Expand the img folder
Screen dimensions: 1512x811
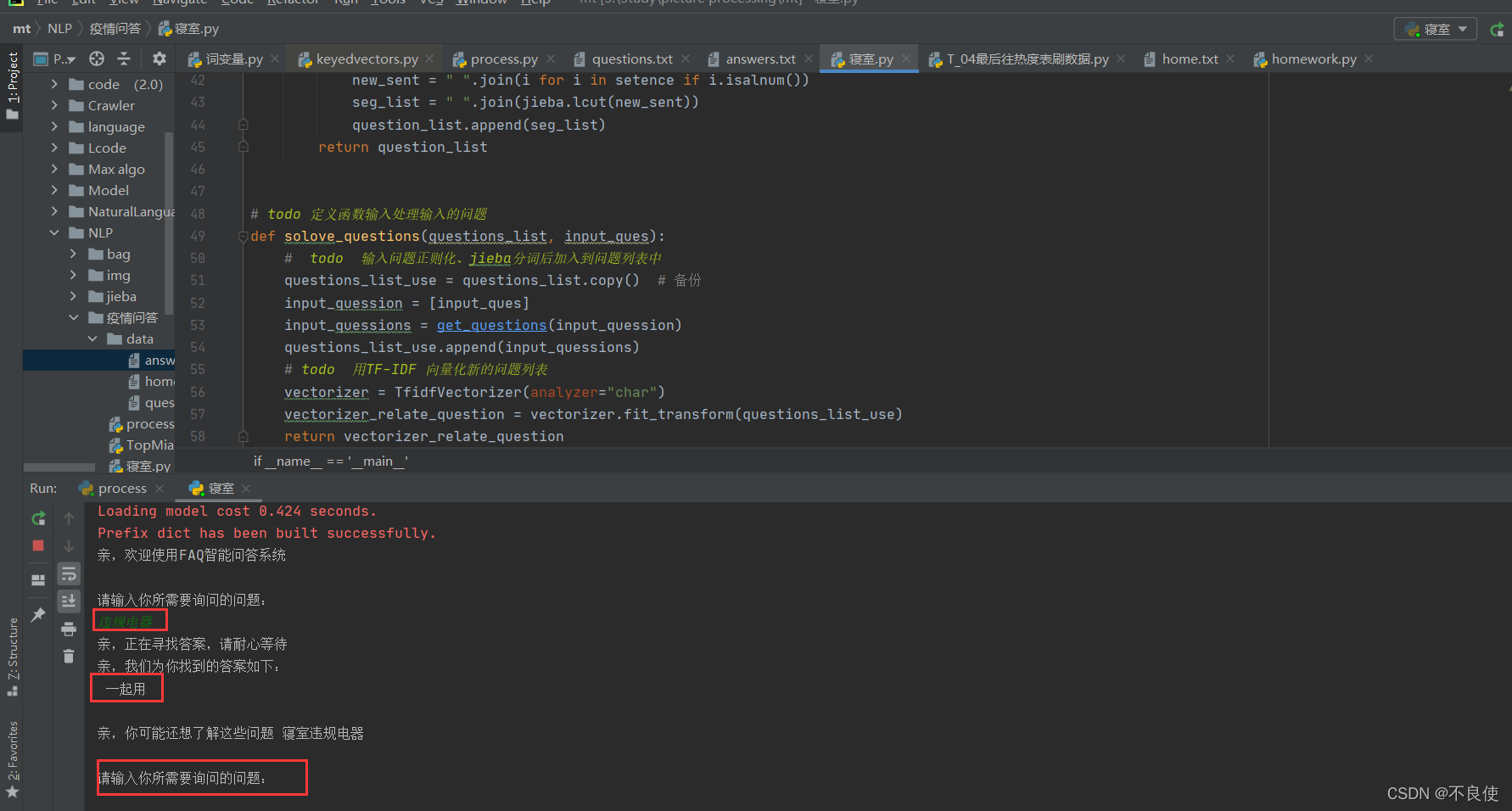pos(73,275)
